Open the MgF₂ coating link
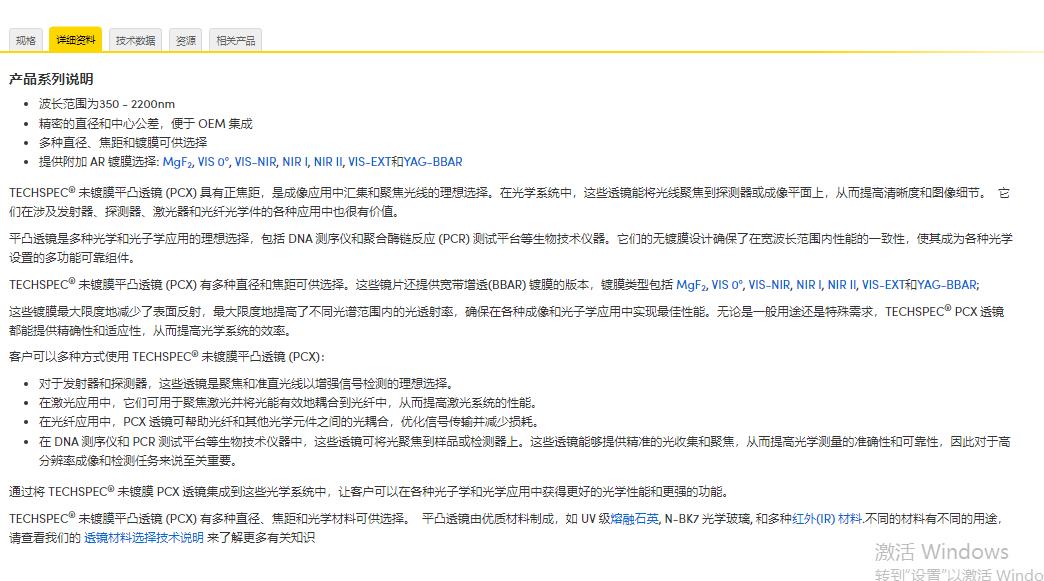The image size is (1044, 581). click(178, 161)
